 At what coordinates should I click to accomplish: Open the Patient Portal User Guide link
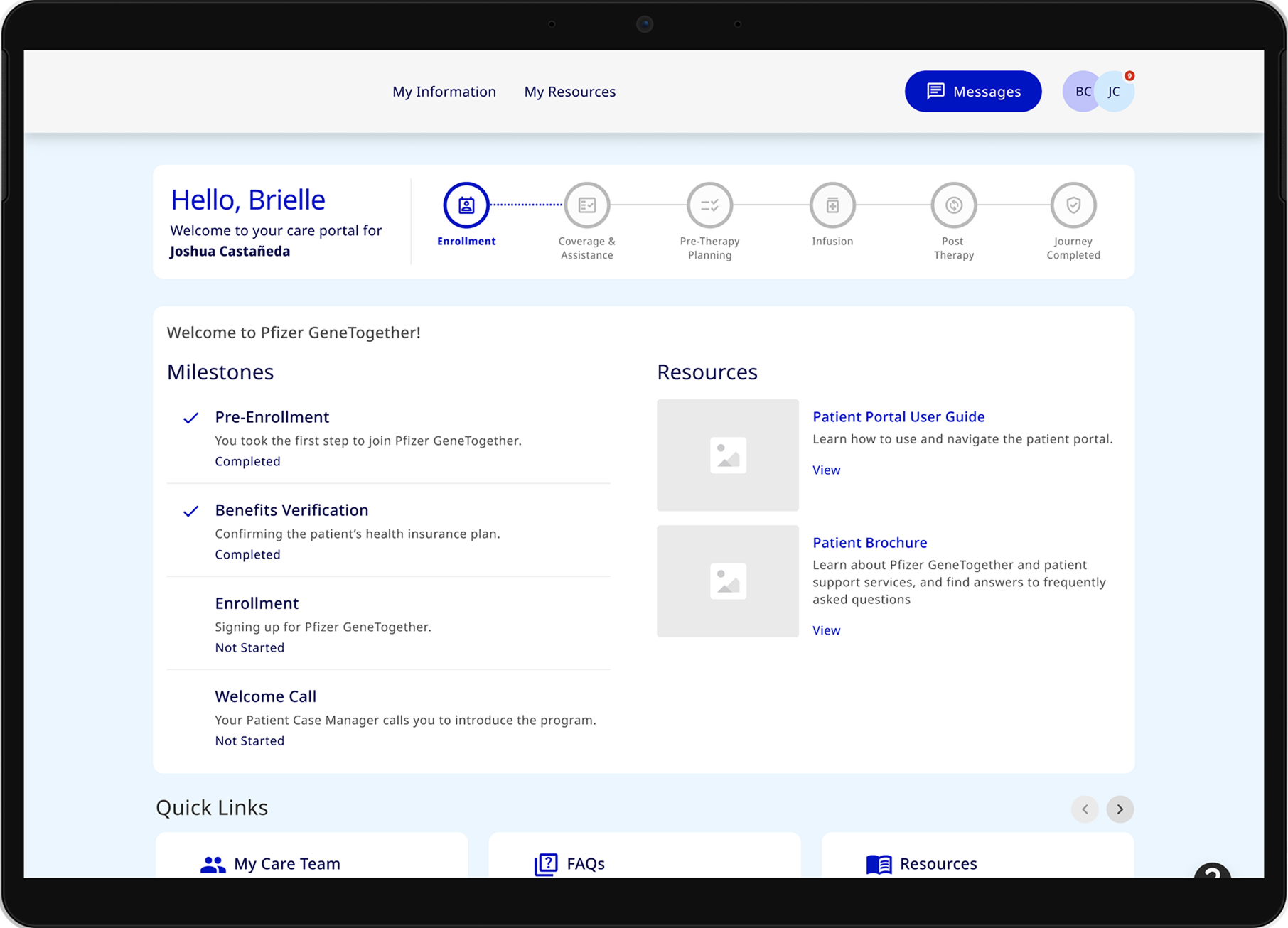pos(898,416)
